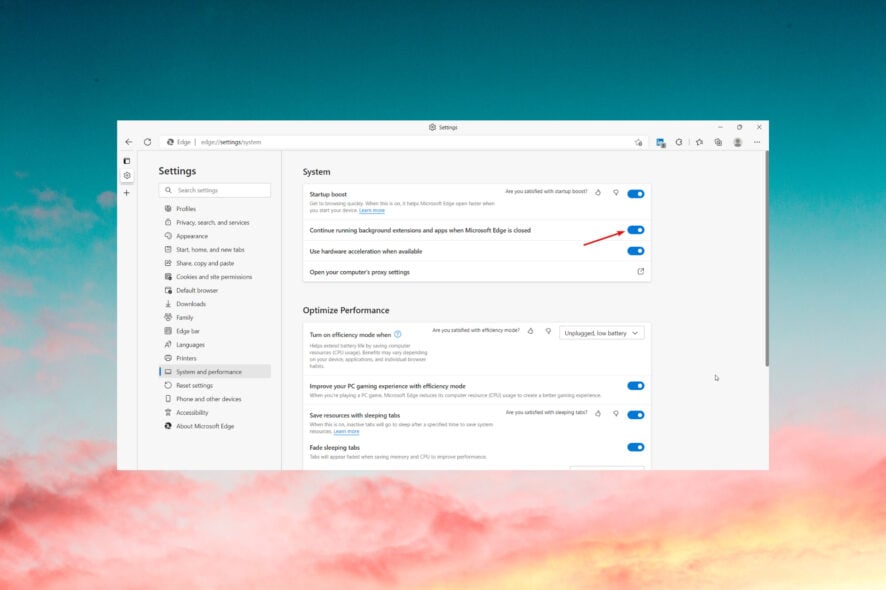
Task: Click the Refresh icon in the address bar
Action: (148, 141)
